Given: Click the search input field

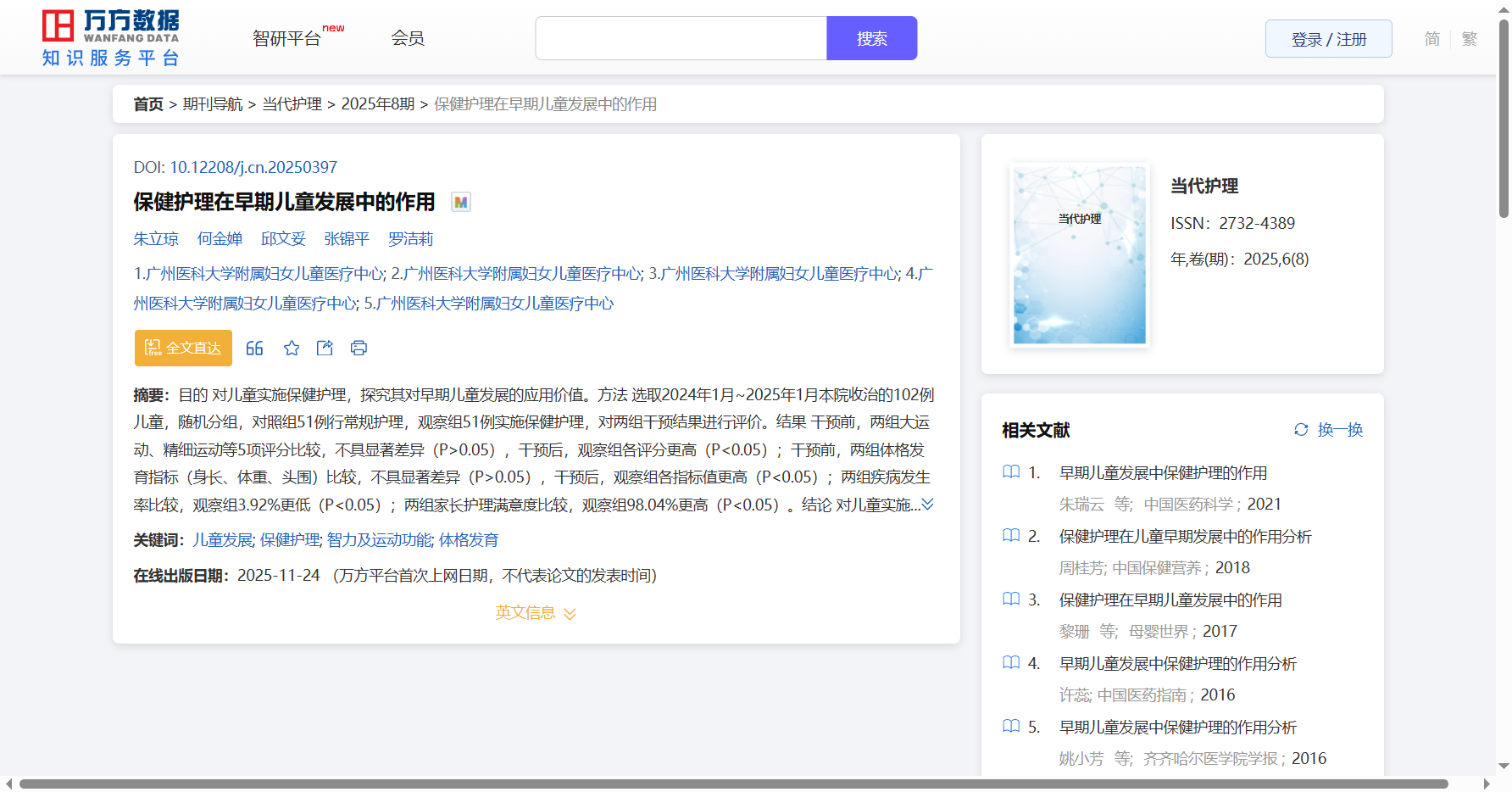Looking at the screenshot, I should [681, 38].
